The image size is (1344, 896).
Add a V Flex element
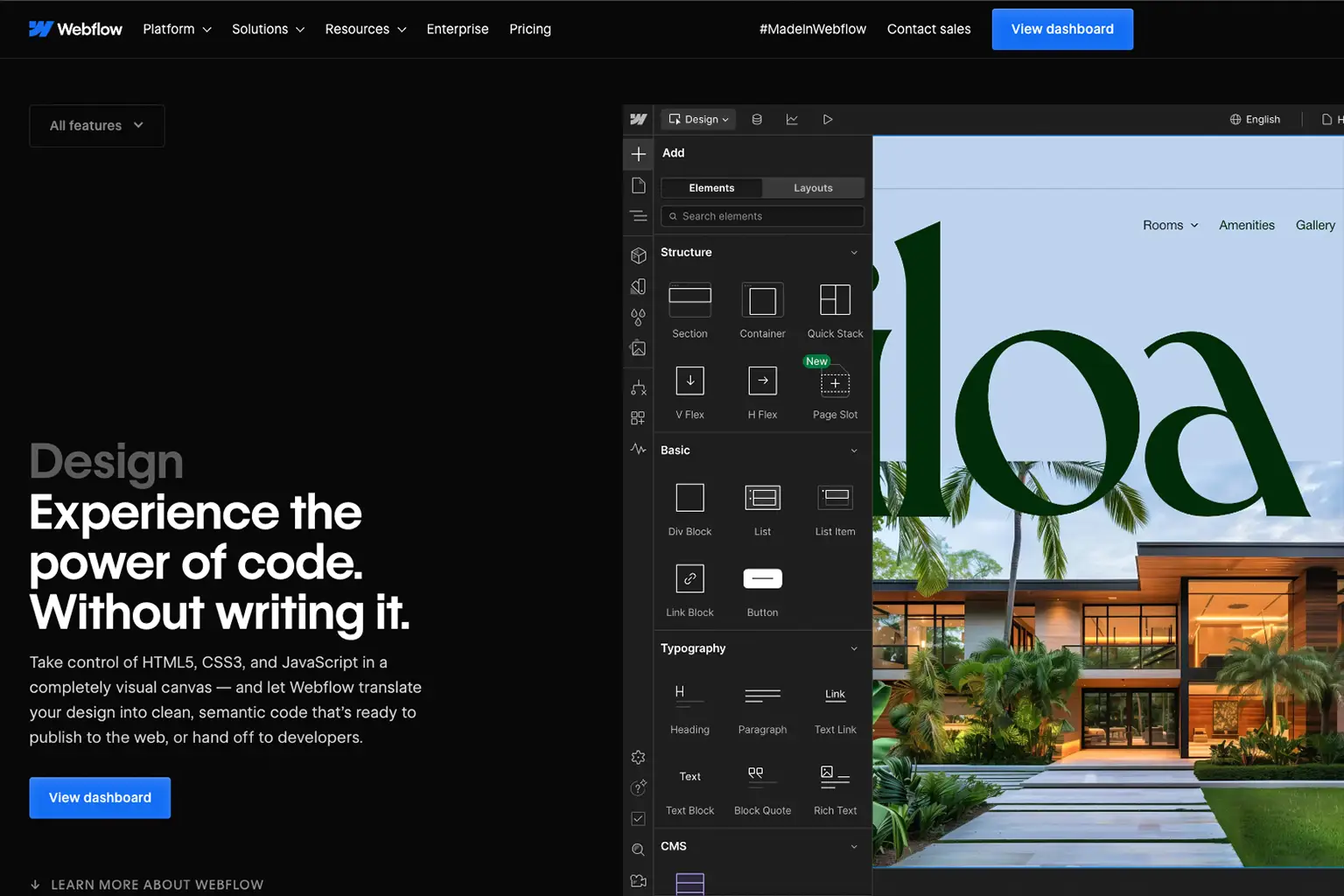tap(689, 391)
